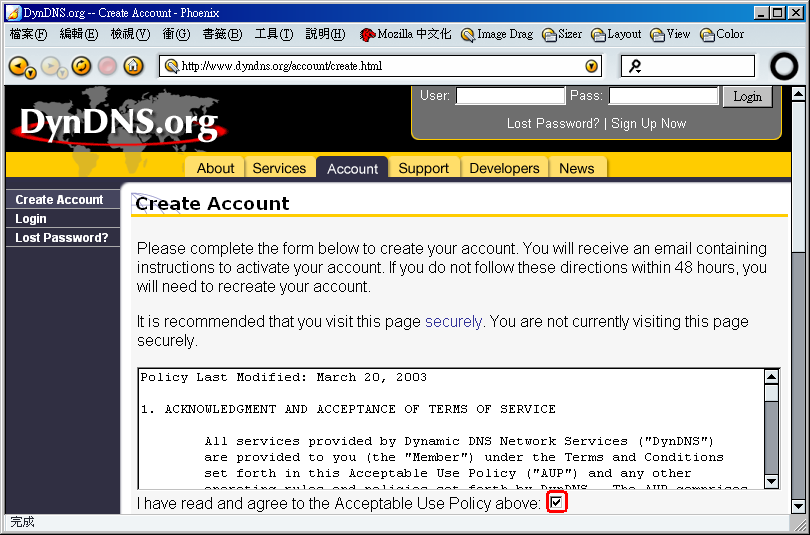
Task: Toggle the Acceptable Use Policy agreement checkbox
Action: pyautogui.click(x=556, y=502)
